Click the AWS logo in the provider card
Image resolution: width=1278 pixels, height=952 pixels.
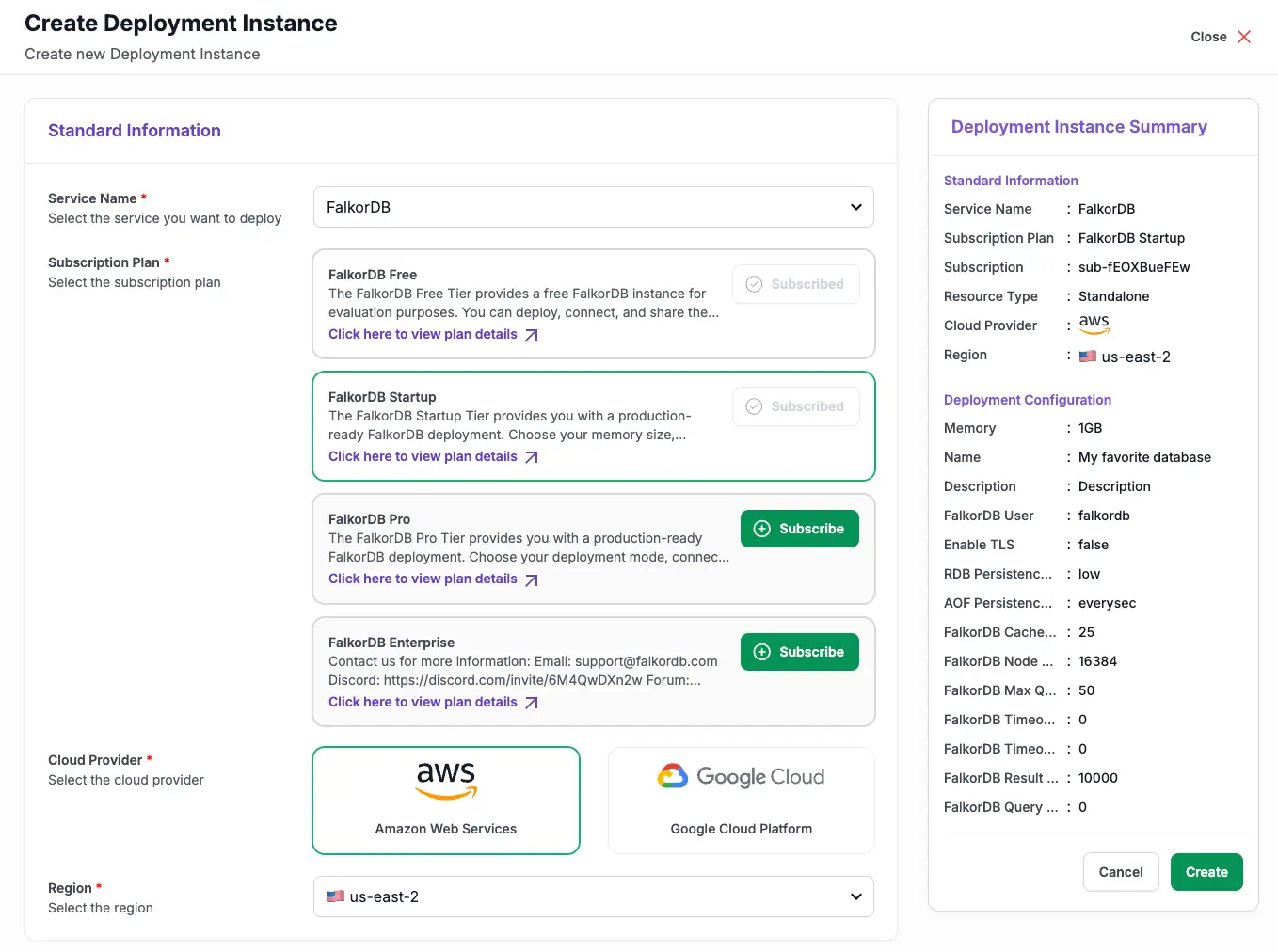446,781
